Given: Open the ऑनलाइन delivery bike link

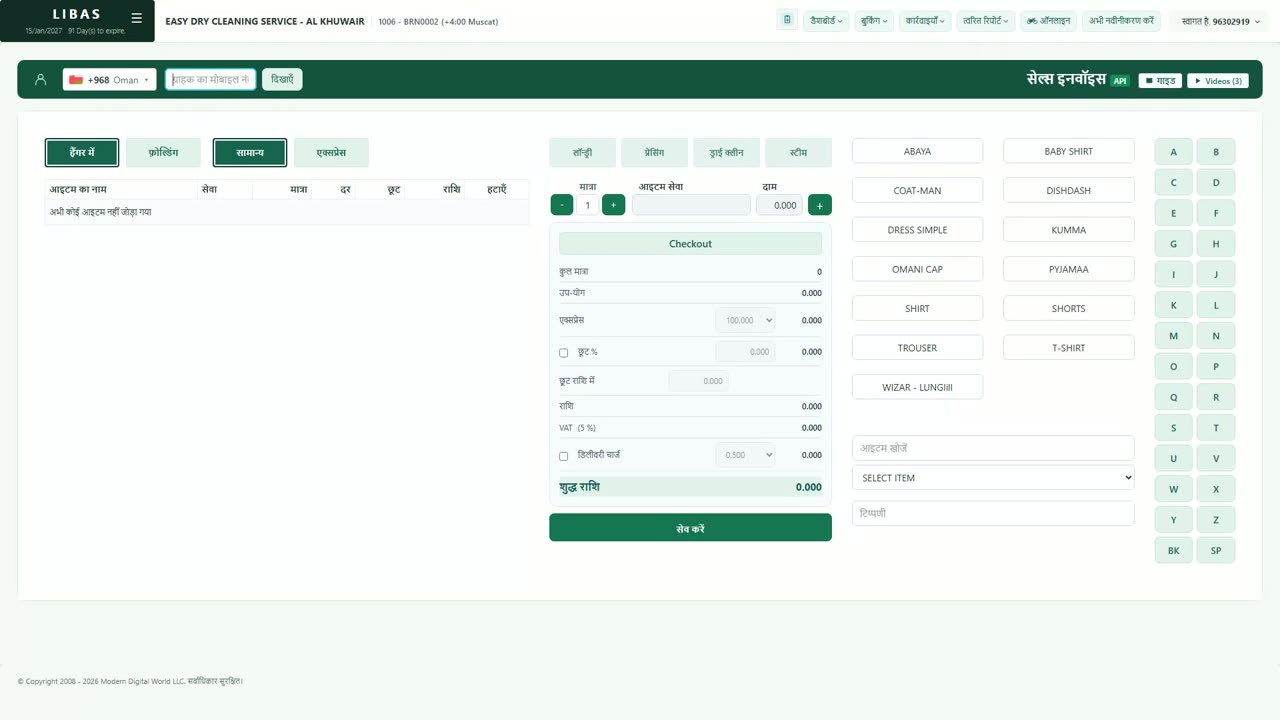Looking at the screenshot, I should pos(1049,20).
